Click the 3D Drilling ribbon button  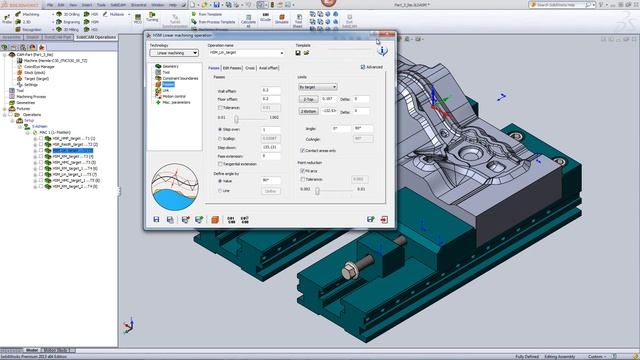pos(68,14)
